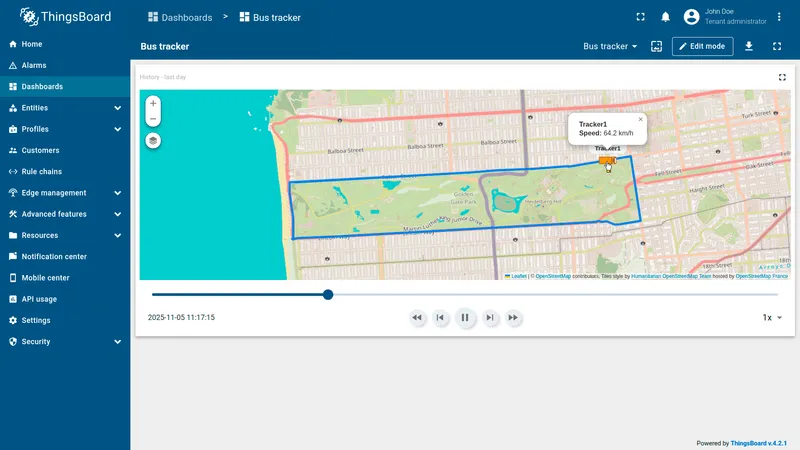This screenshot has width=800, height=450.
Task: Open the Bus tracker state dropdown
Action: [610, 46]
